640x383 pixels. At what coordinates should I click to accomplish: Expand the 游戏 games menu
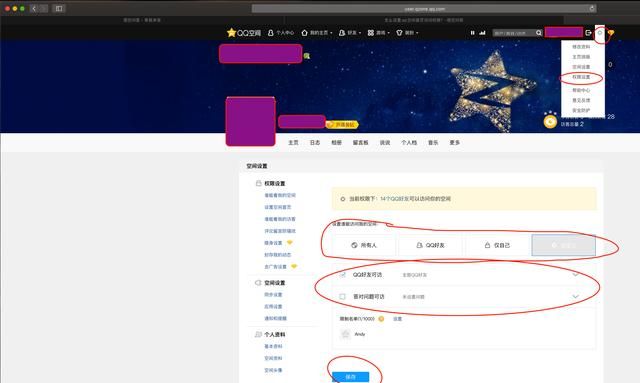(378, 33)
